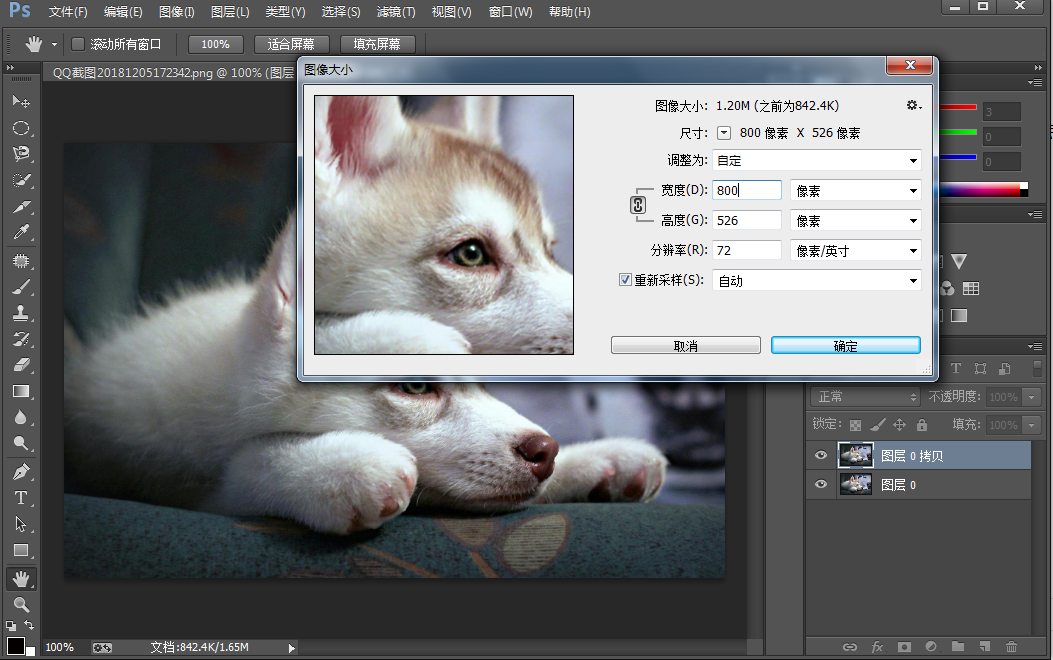Toggle the 滚动所有窗口 checkbox
Screen dimensions: 1053x660
pyautogui.click(x=78, y=44)
